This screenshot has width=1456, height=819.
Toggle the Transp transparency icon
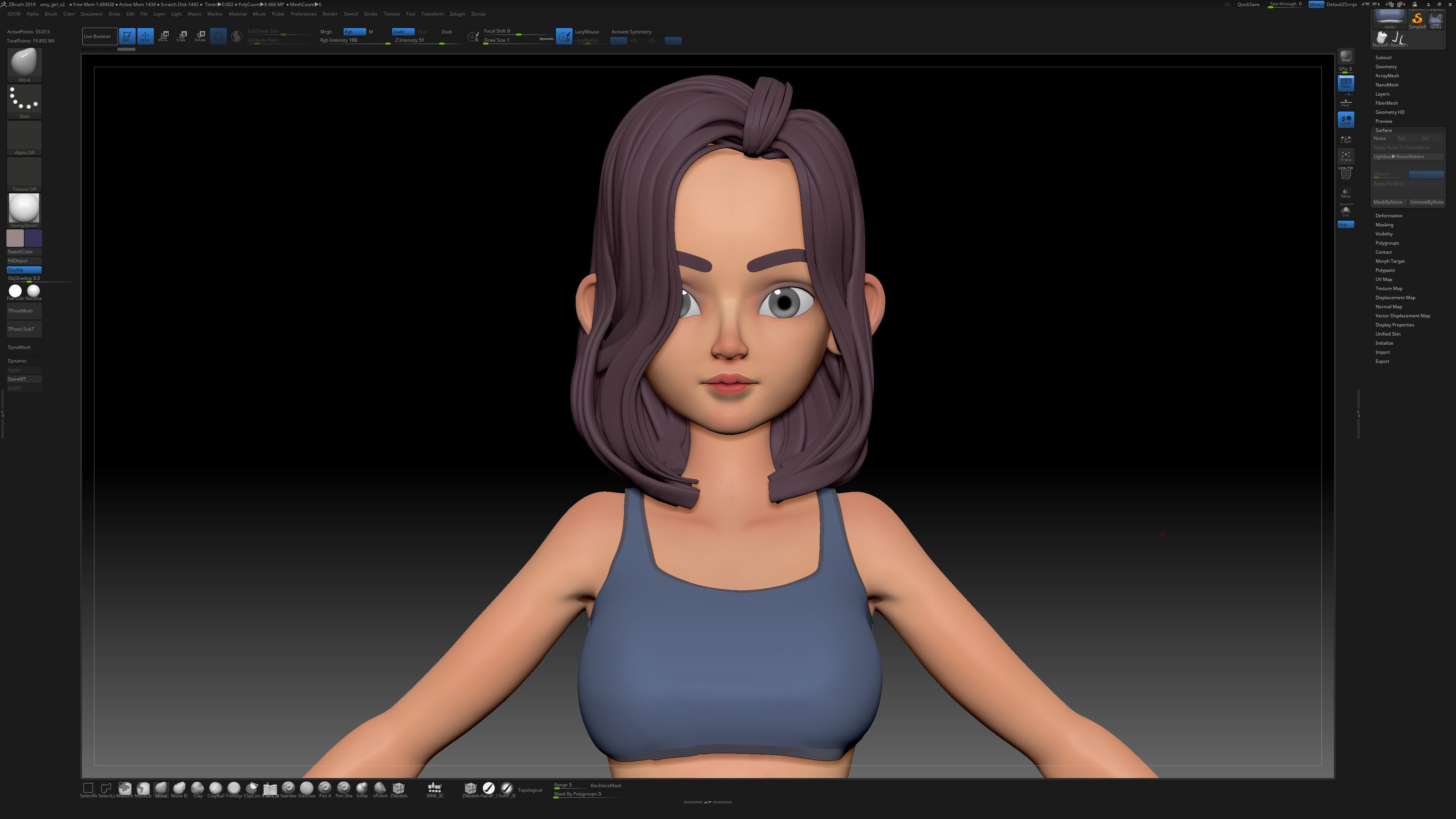coord(1345,193)
